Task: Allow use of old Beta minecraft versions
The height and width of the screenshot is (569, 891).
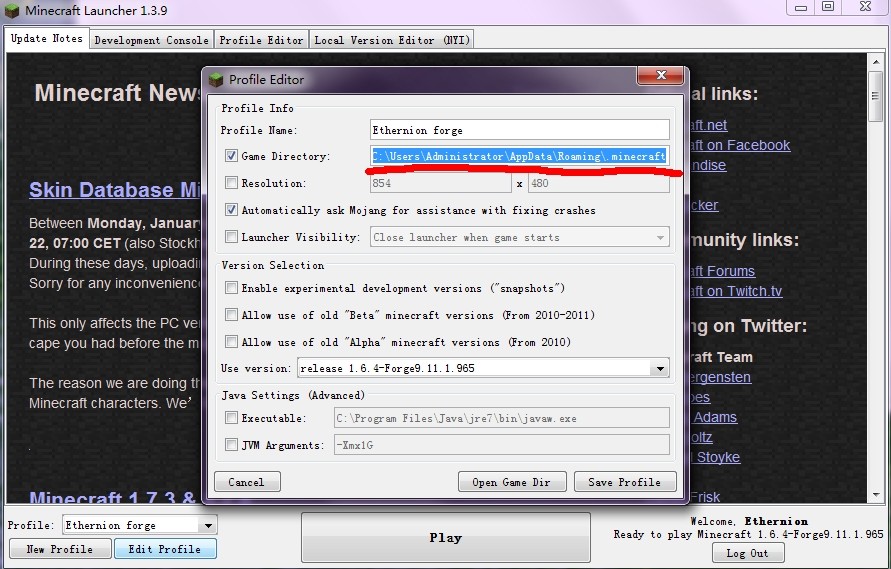Action: point(231,314)
